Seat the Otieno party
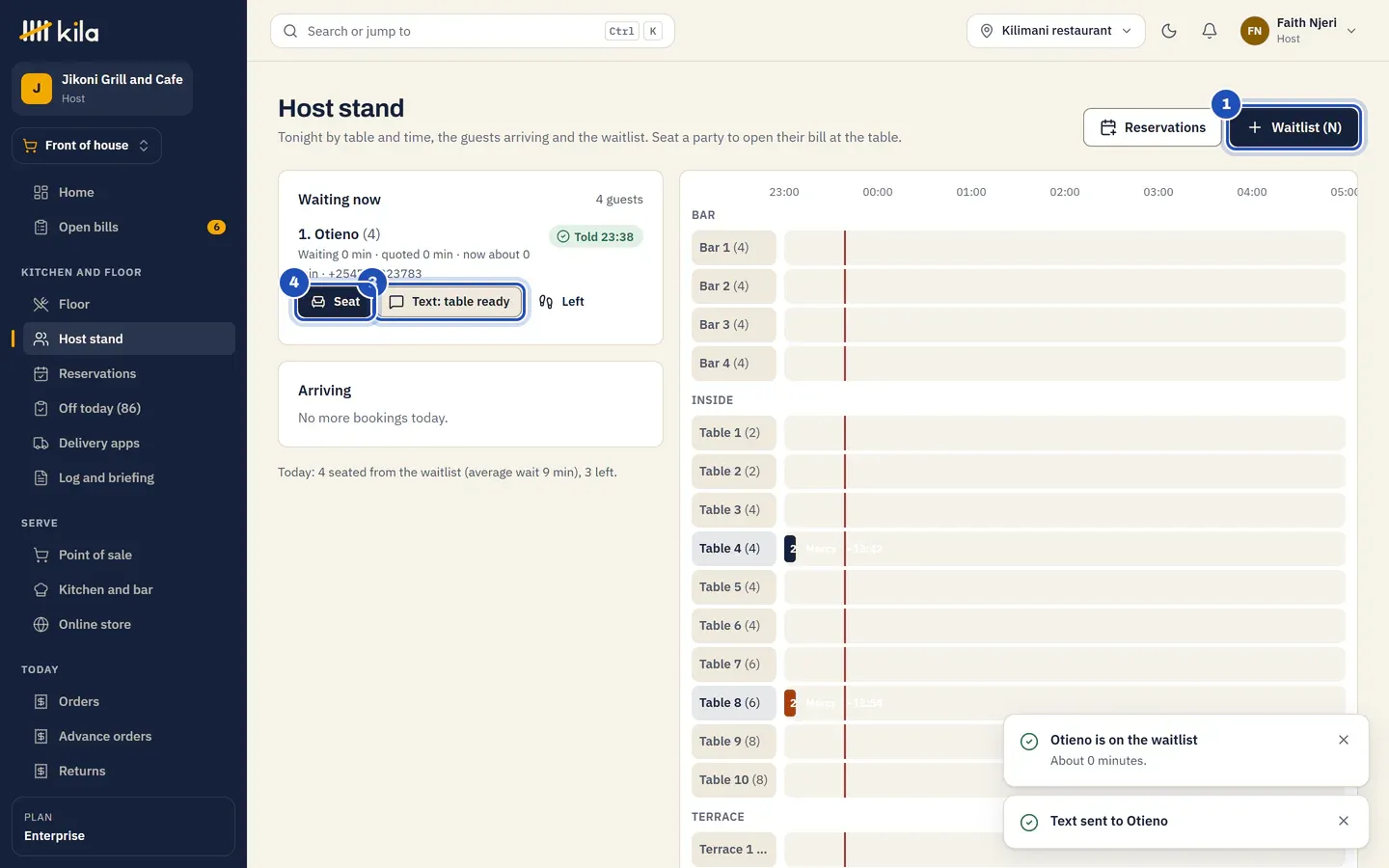1389x868 pixels. pyautogui.click(x=335, y=302)
